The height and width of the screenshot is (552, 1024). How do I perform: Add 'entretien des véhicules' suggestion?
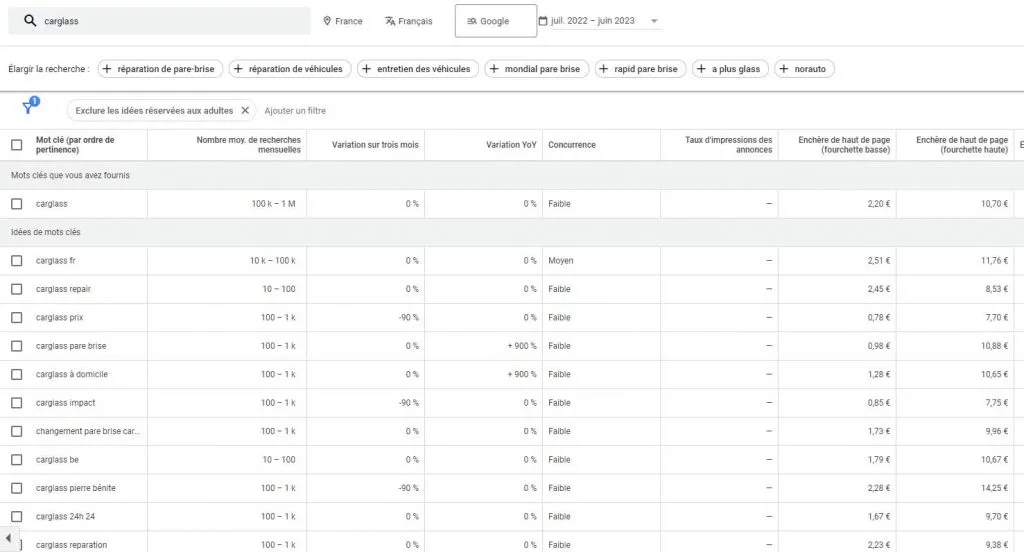pos(417,69)
